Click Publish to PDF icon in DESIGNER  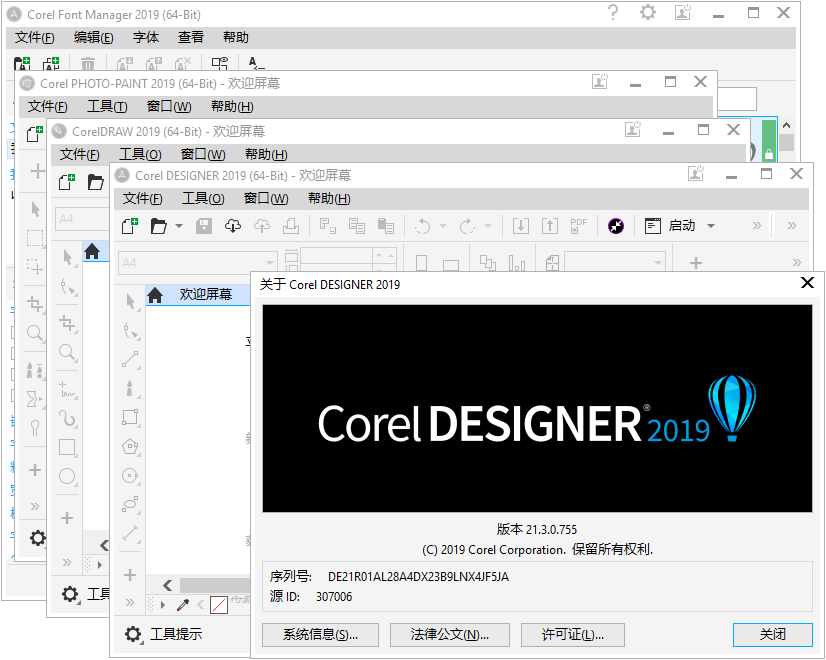coord(578,226)
